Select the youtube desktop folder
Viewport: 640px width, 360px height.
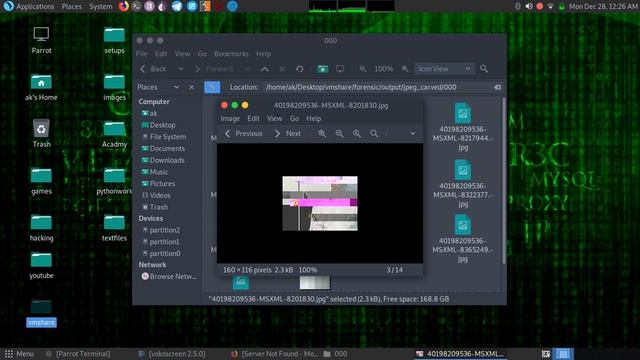[41, 266]
